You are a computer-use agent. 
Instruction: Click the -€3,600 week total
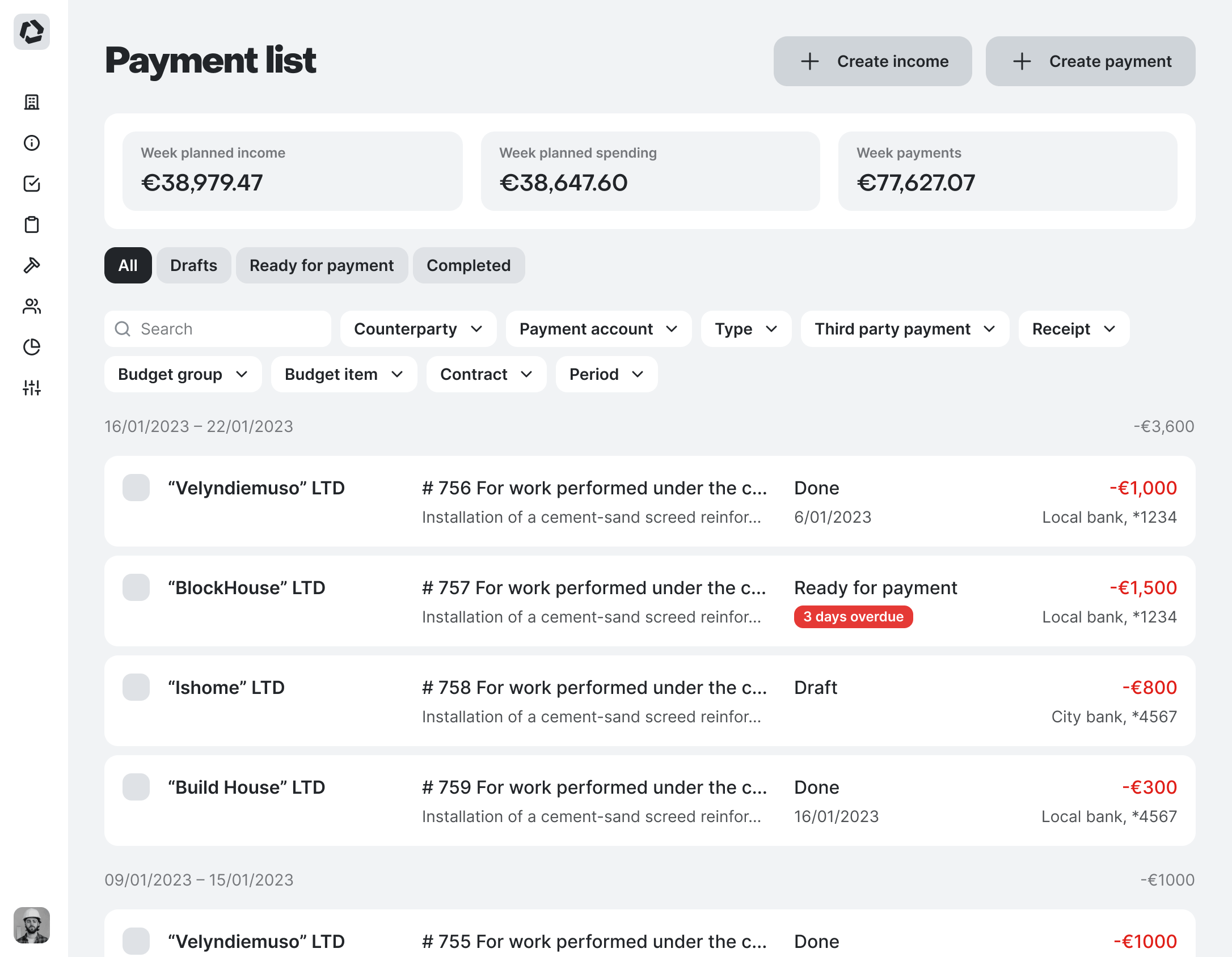tap(1164, 426)
